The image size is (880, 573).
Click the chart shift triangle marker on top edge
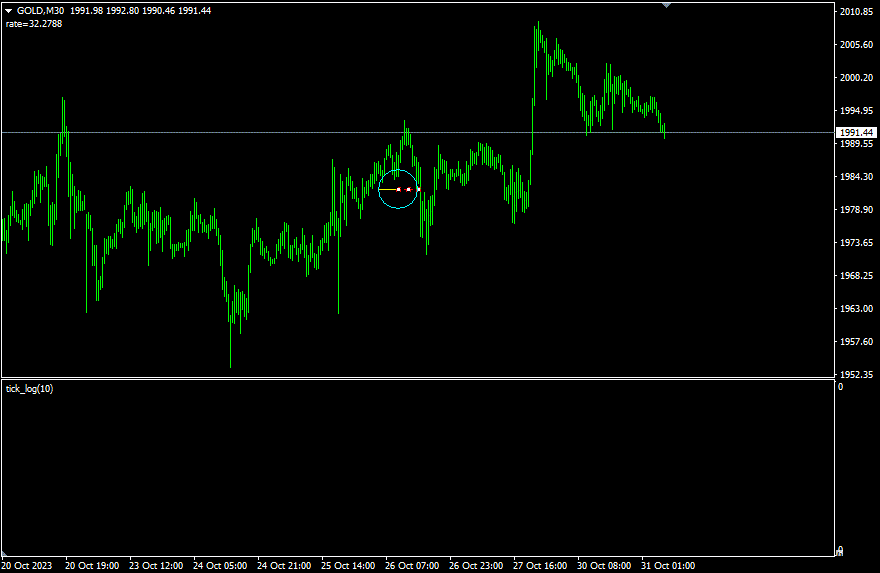click(666, 5)
